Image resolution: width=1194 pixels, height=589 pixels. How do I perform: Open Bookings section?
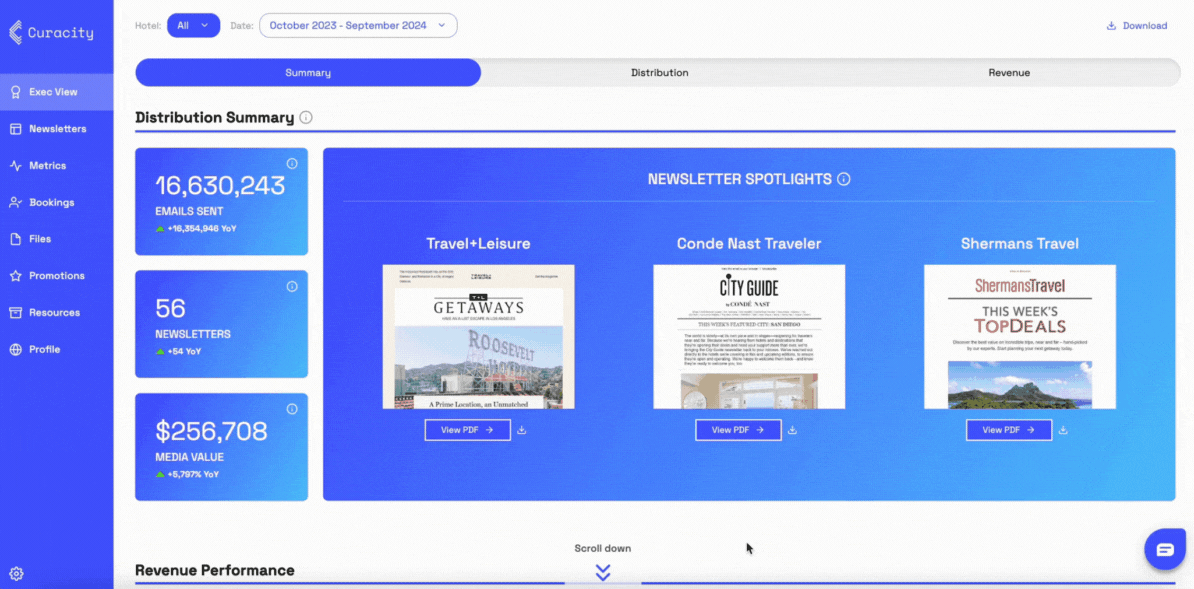[x=56, y=203]
